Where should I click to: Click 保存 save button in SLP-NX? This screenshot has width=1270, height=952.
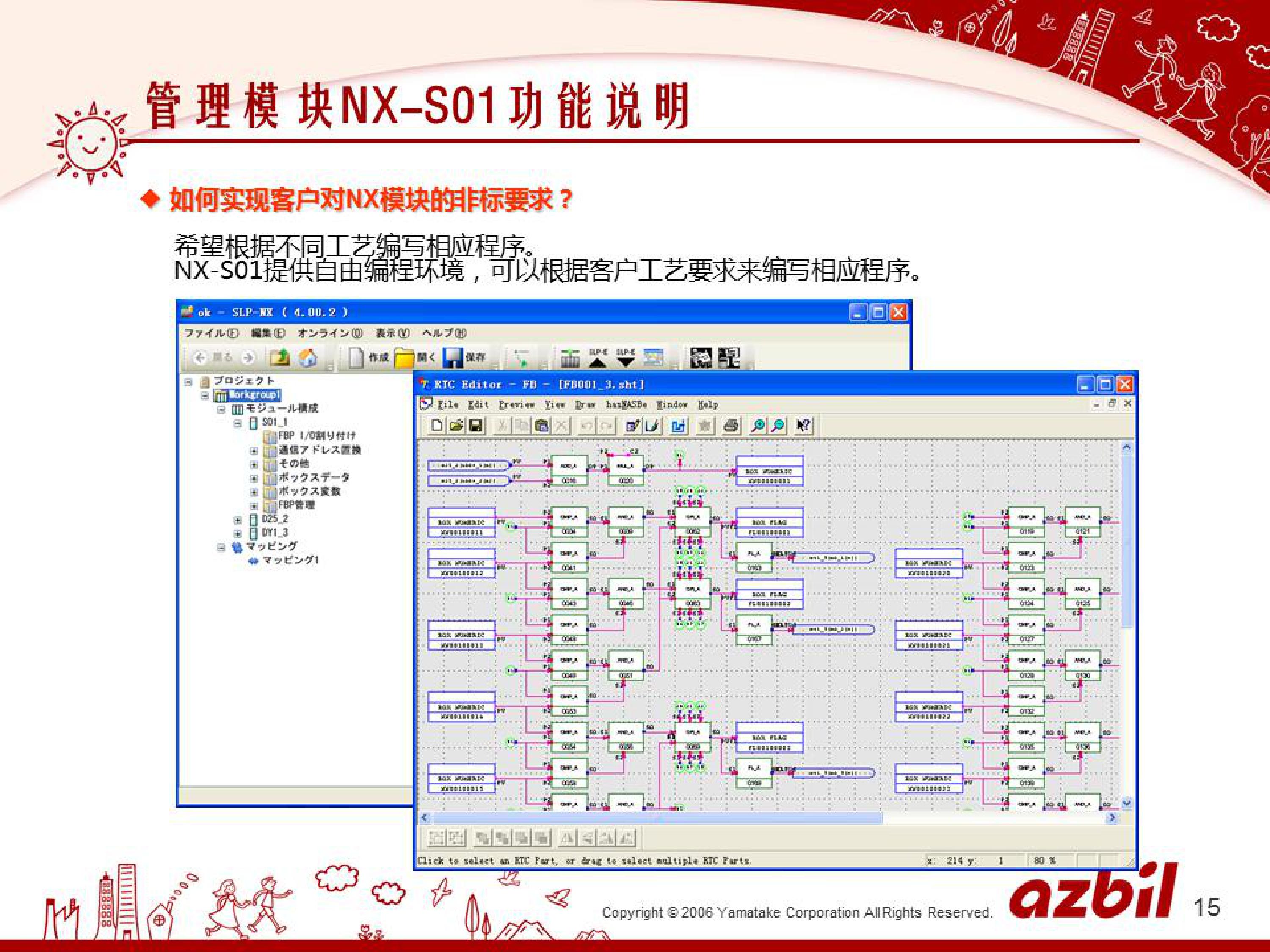(464, 358)
